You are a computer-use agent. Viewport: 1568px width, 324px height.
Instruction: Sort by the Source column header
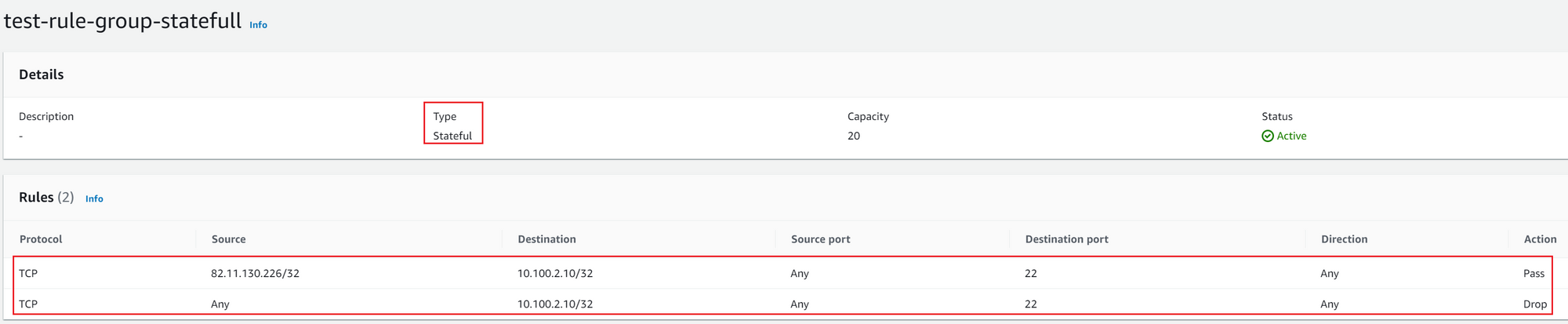click(228, 239)
